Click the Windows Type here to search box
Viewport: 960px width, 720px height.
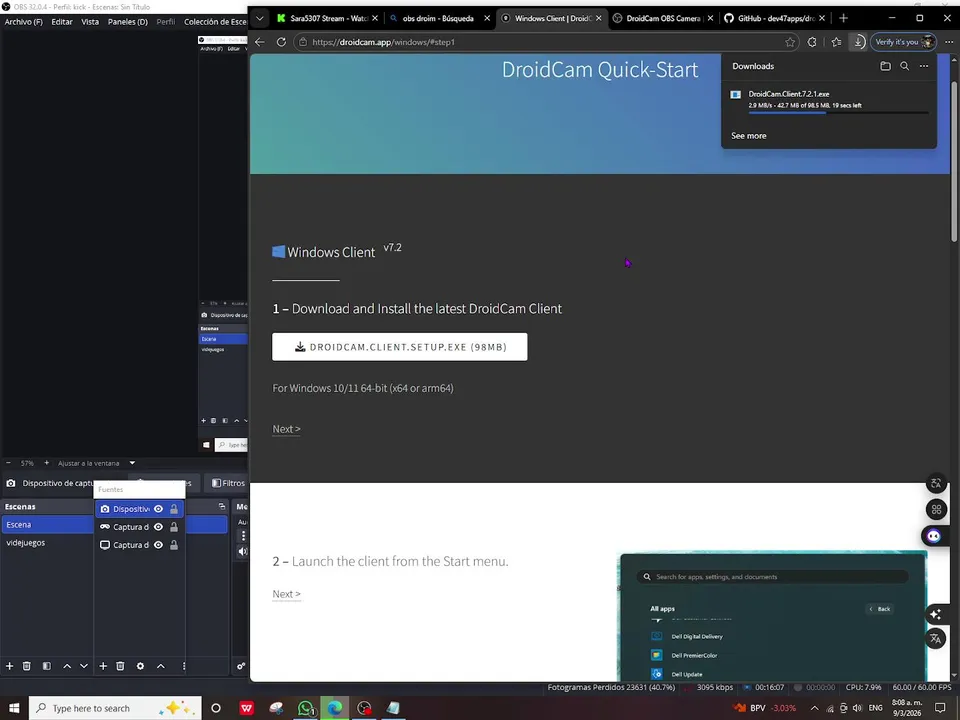115,708
